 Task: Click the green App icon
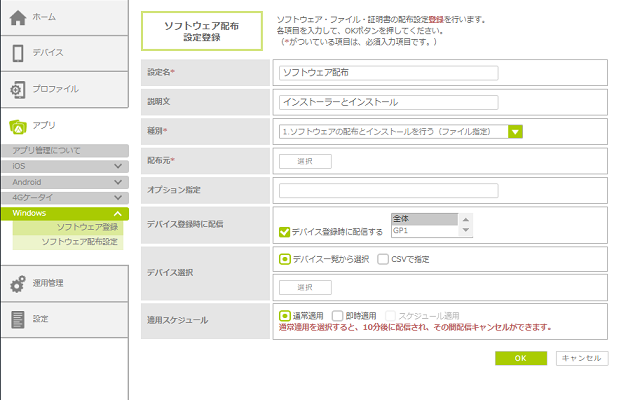click(x=18, y=126)
